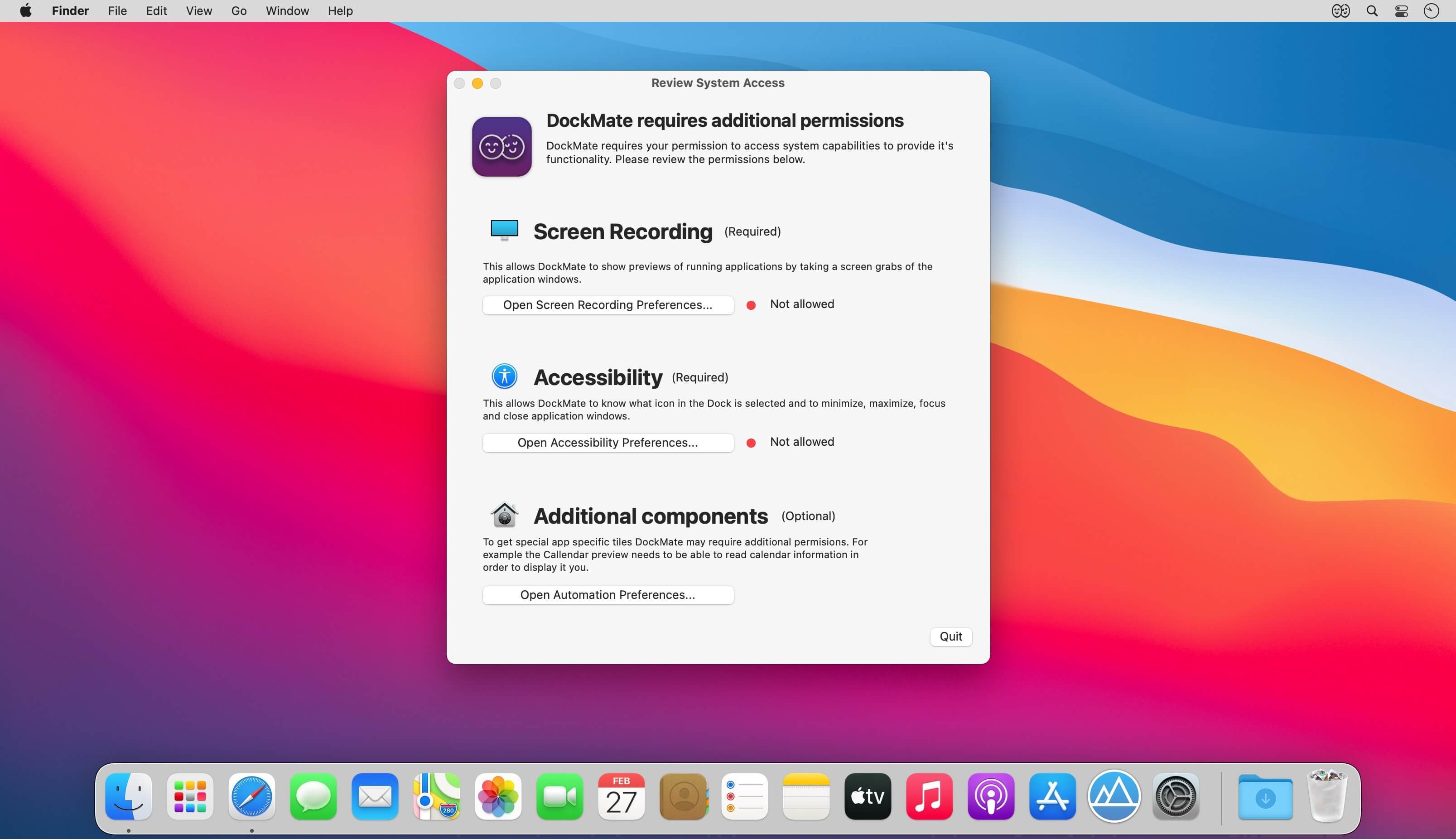
Task: Open System Preferences gear in Dock
Action: coord(1176,796)
